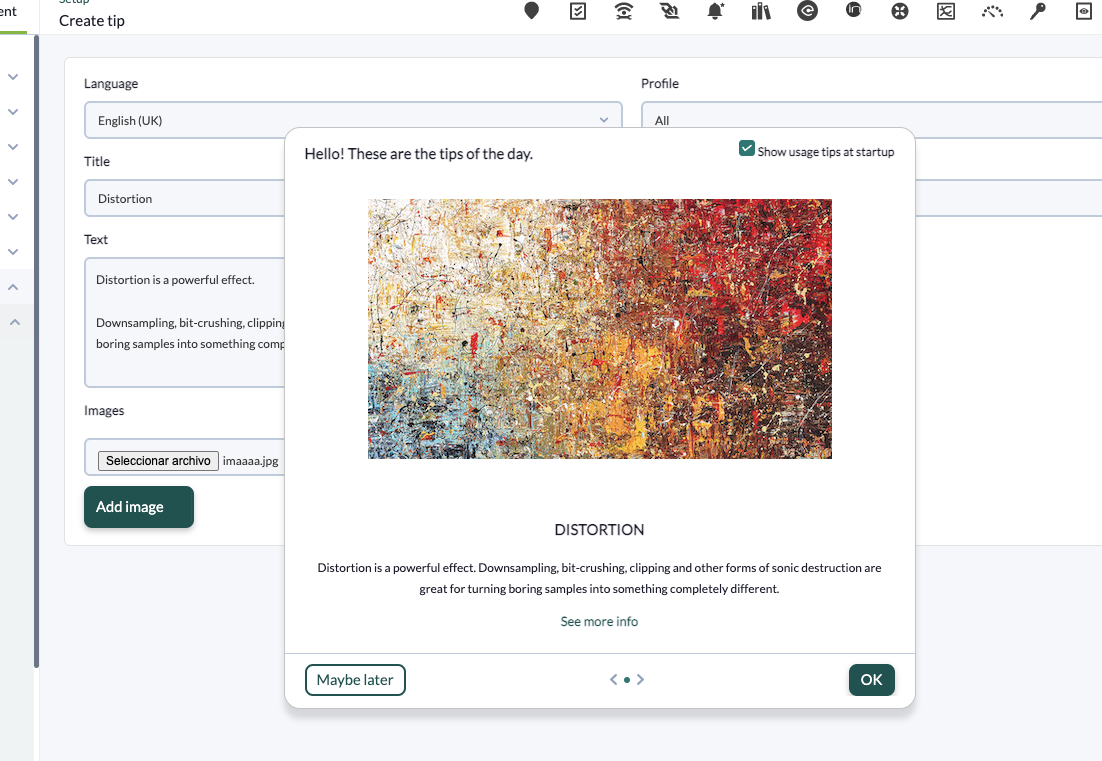Click the map pin icon in header
The height and width of the screenshot is (761, 1102).
click(x=531, y=11)
